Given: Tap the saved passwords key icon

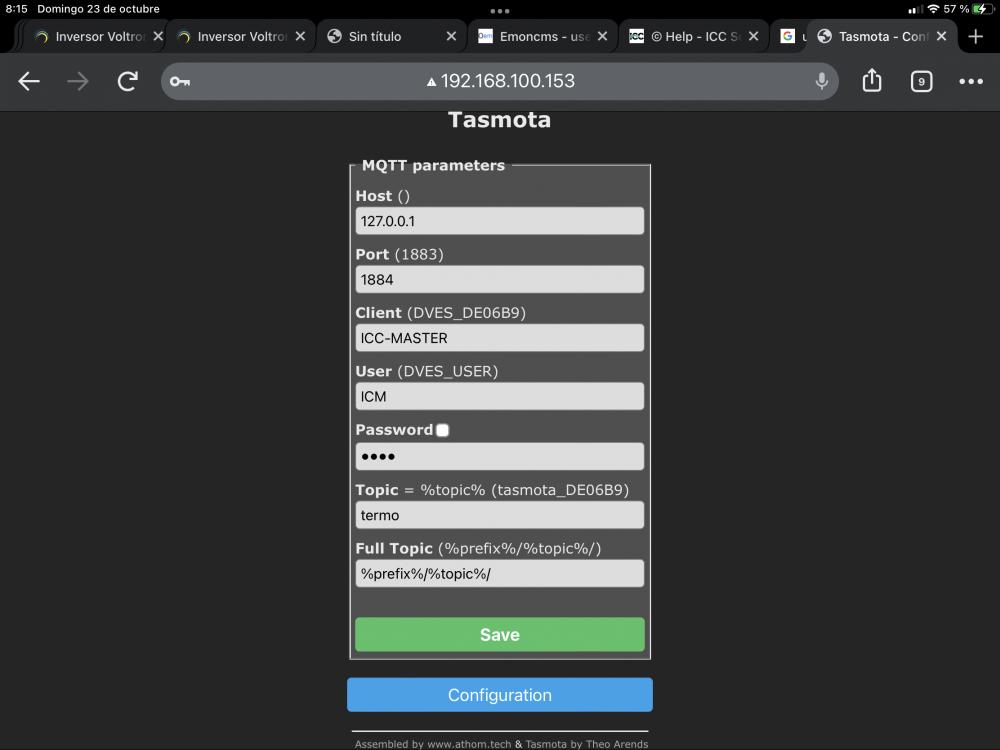Looking at the screenshot, I should pos(180,81).
